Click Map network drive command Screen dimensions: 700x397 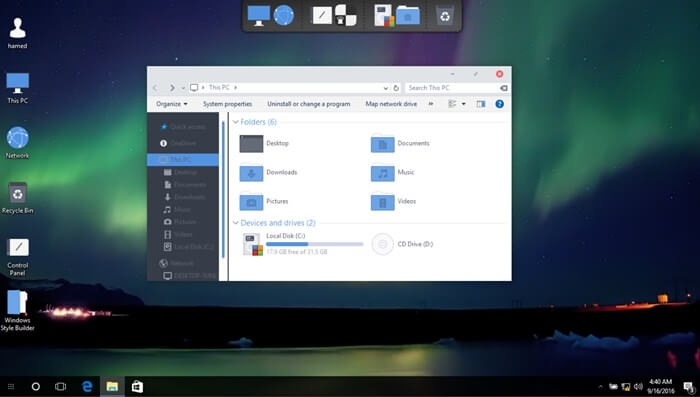391,104
